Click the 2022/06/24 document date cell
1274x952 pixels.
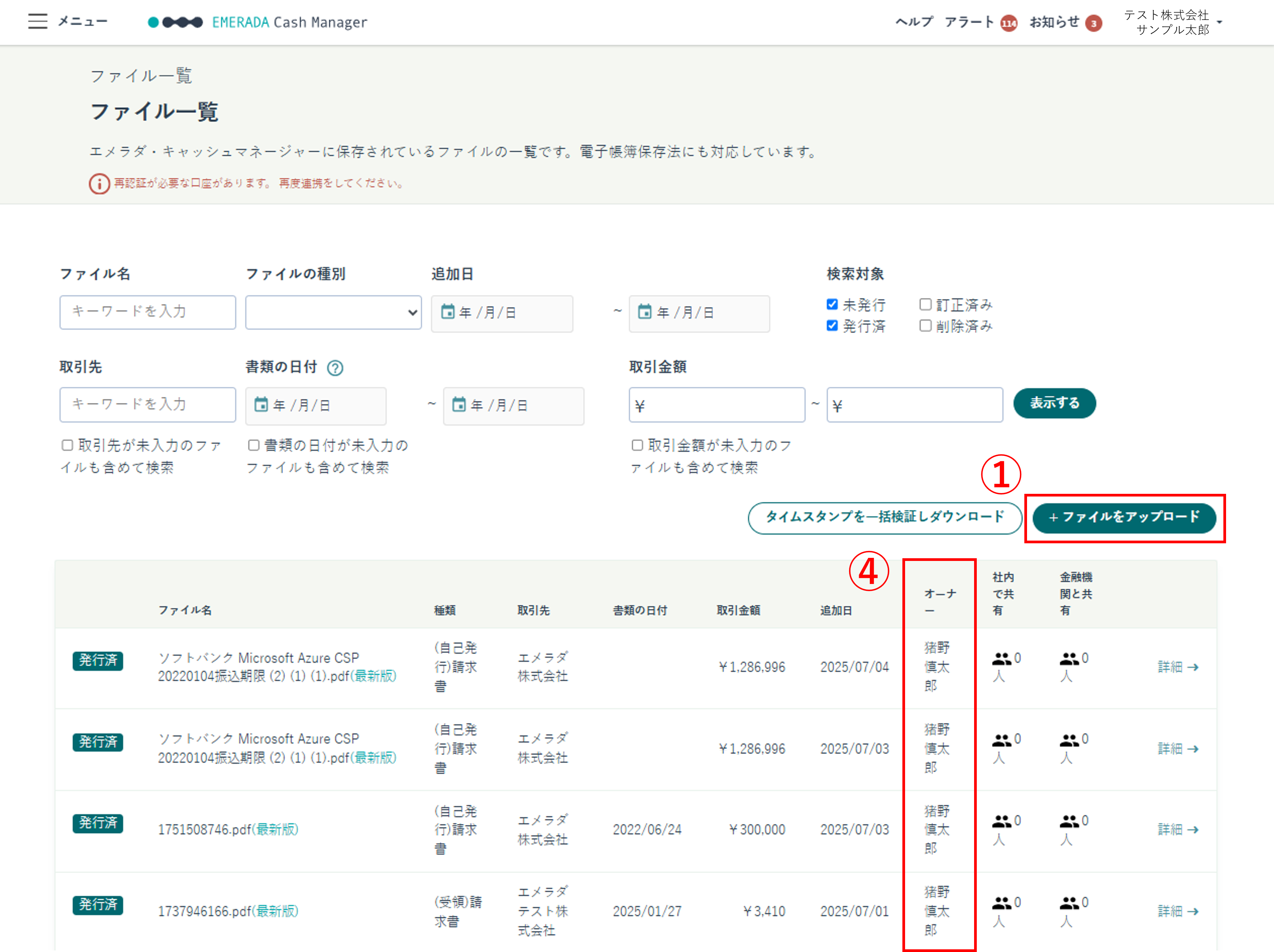[647, 829]
